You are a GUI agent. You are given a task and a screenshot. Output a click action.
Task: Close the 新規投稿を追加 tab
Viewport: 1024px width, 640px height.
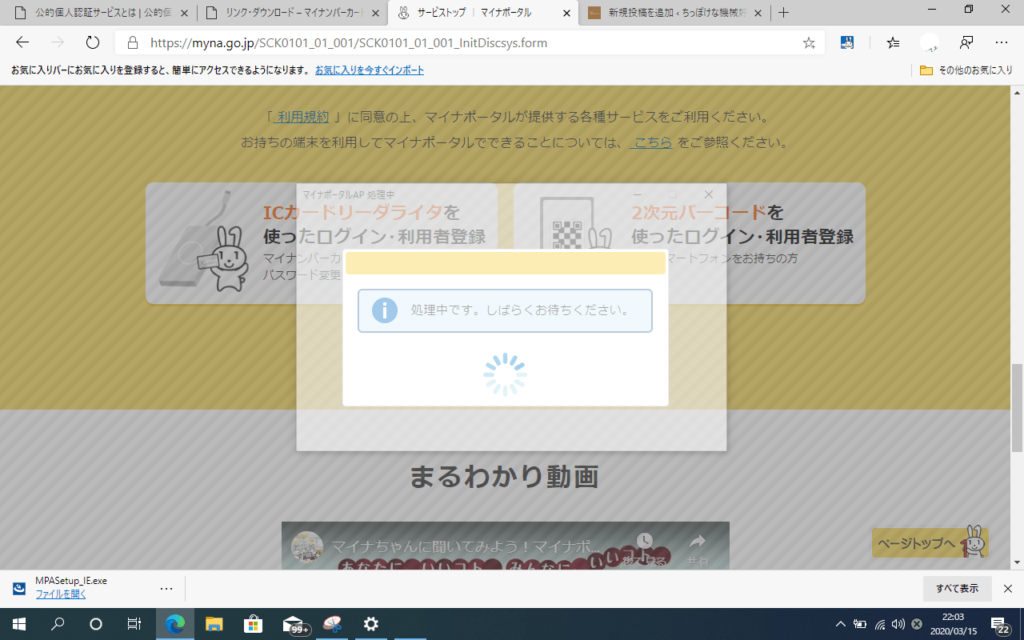[x=758, y=13]
